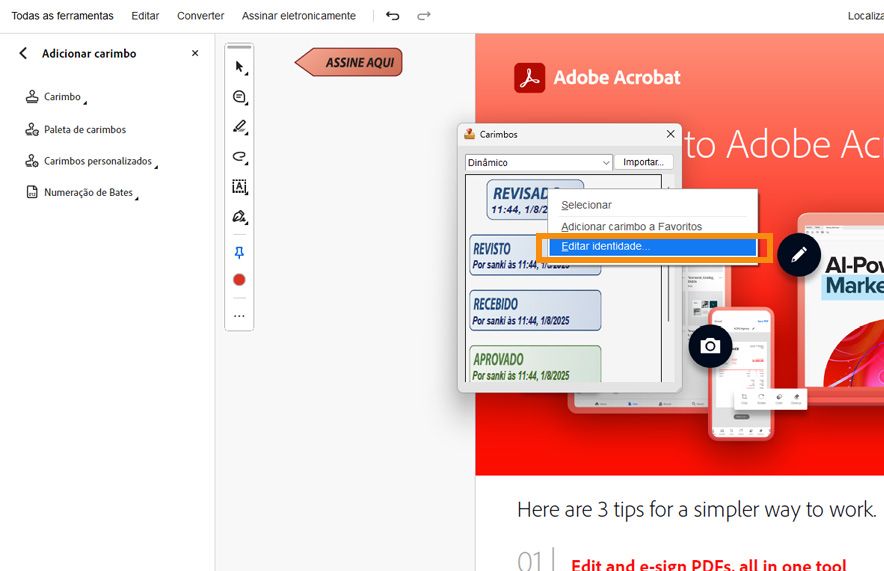
Task: Open the Dinâmico category dropdown
Action: point(538,162)
